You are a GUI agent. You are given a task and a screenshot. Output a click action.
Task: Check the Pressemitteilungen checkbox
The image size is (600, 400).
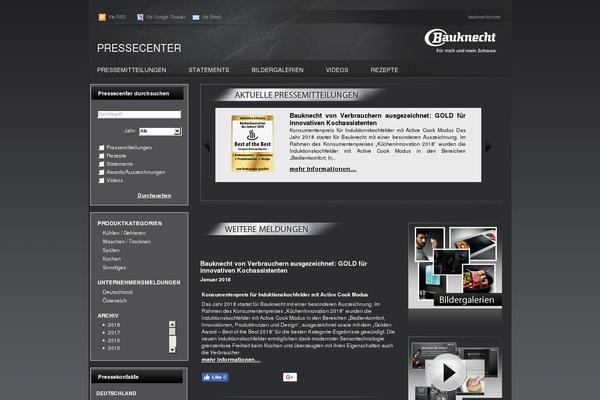click(x=101, y=148)
